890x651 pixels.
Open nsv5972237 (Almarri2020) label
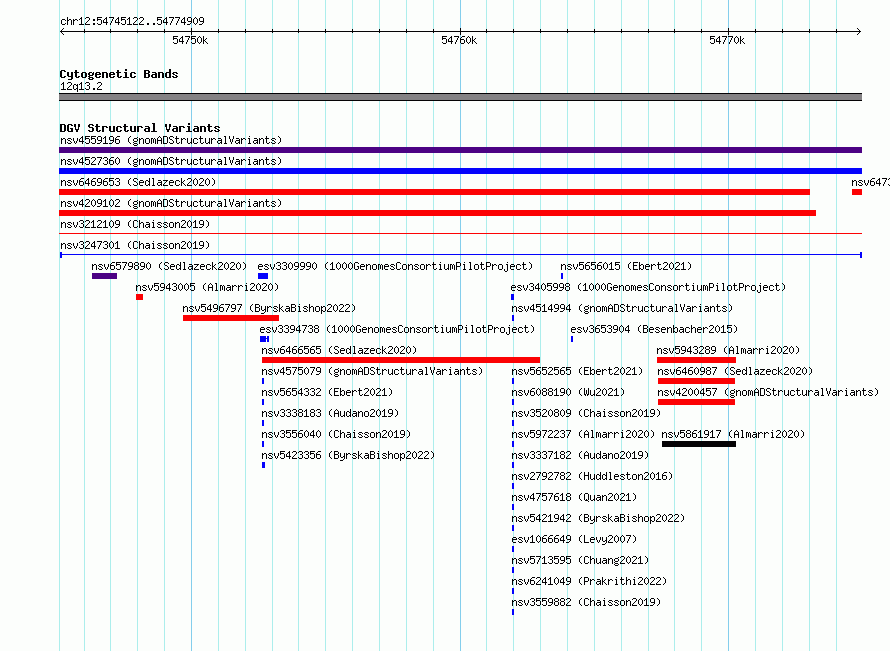(x=583, y=434)
